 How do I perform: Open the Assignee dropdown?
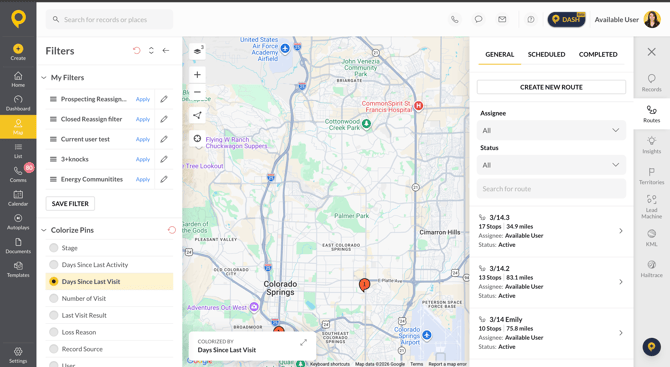(x=551, y=130)
